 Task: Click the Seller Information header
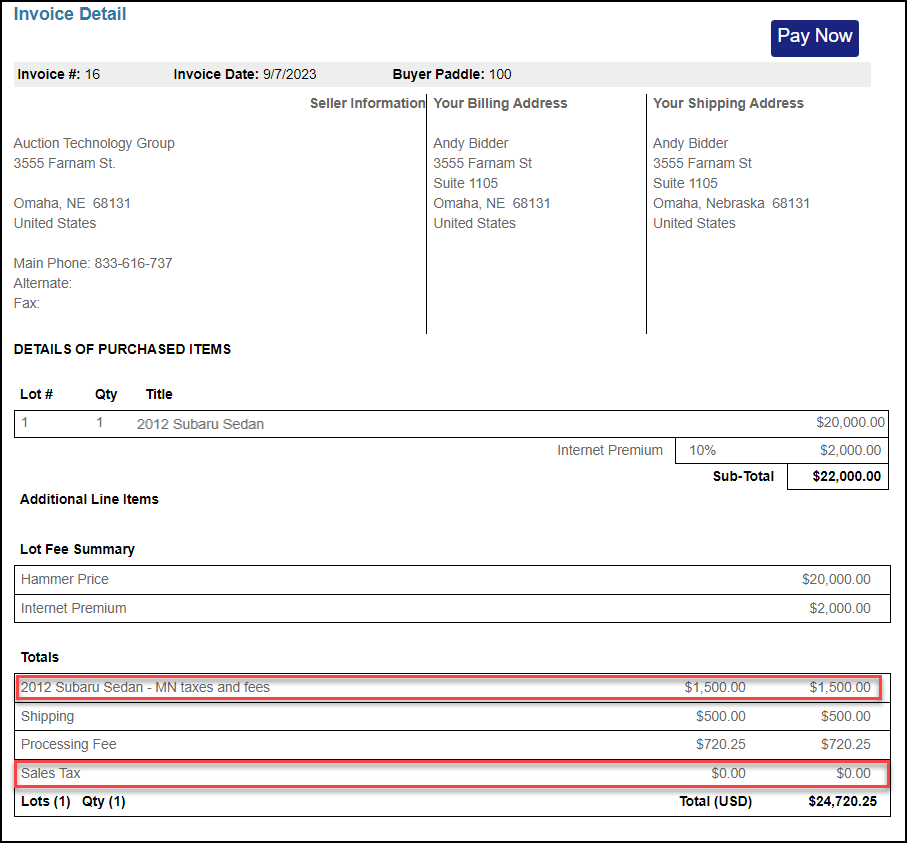pos(367,103)
